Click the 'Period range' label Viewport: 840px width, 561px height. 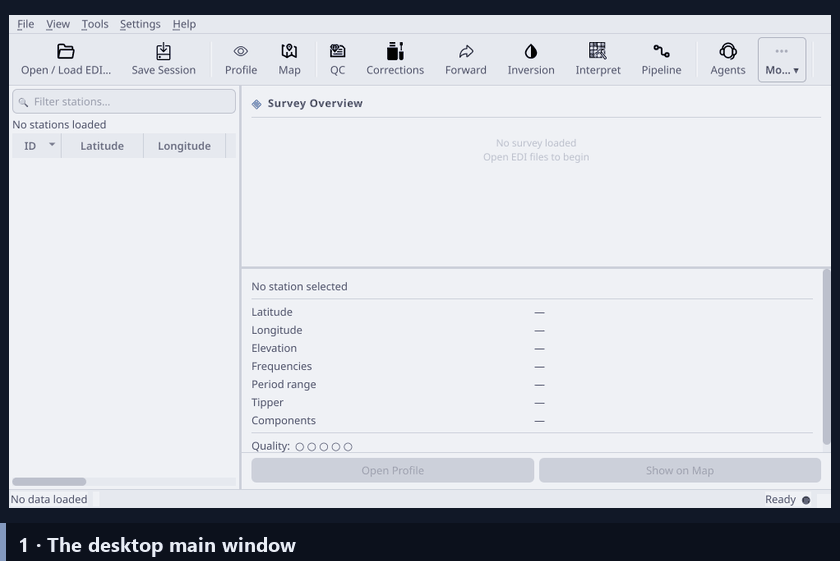(284, 384)
